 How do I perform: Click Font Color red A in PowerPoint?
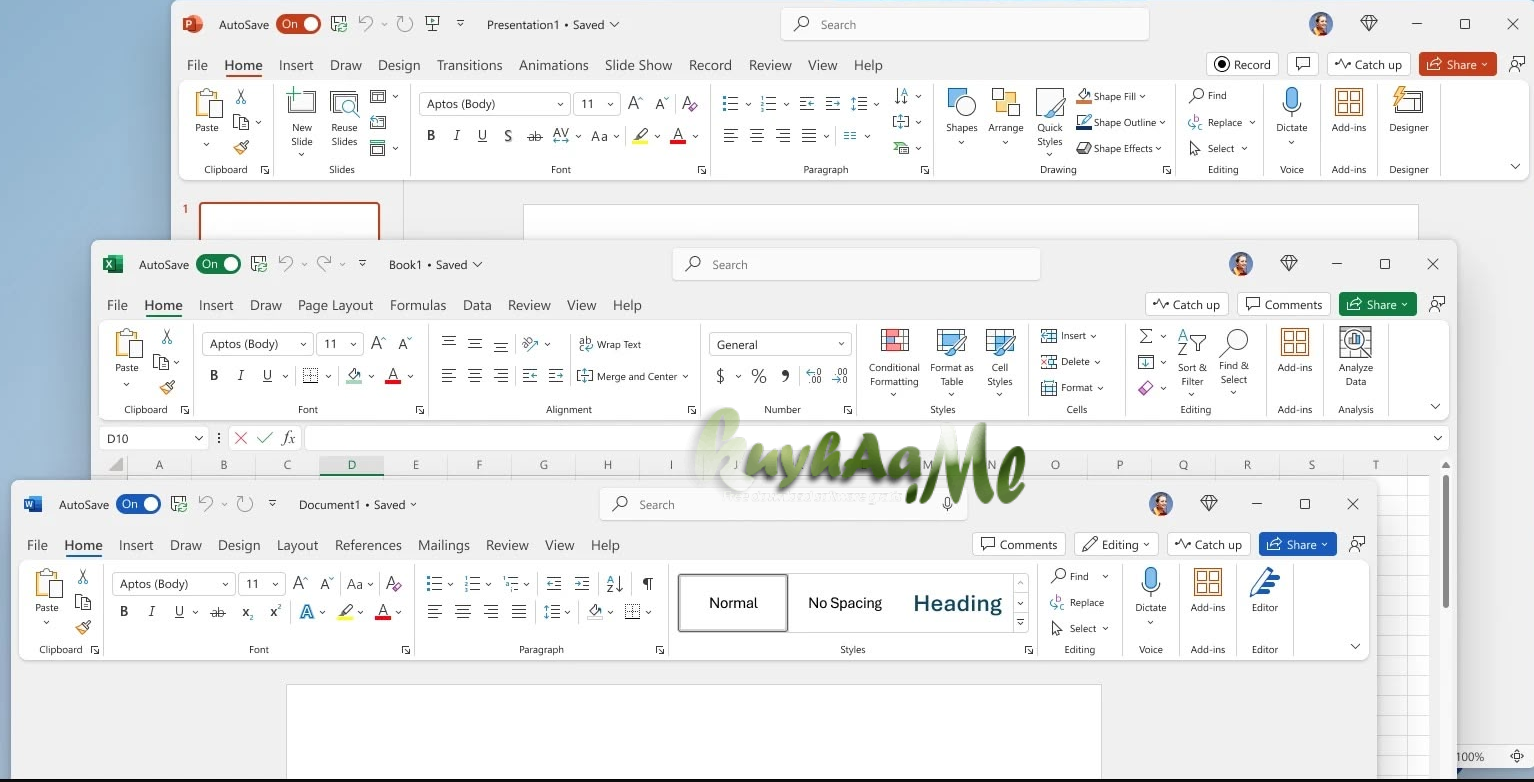[x=678, y=136]
